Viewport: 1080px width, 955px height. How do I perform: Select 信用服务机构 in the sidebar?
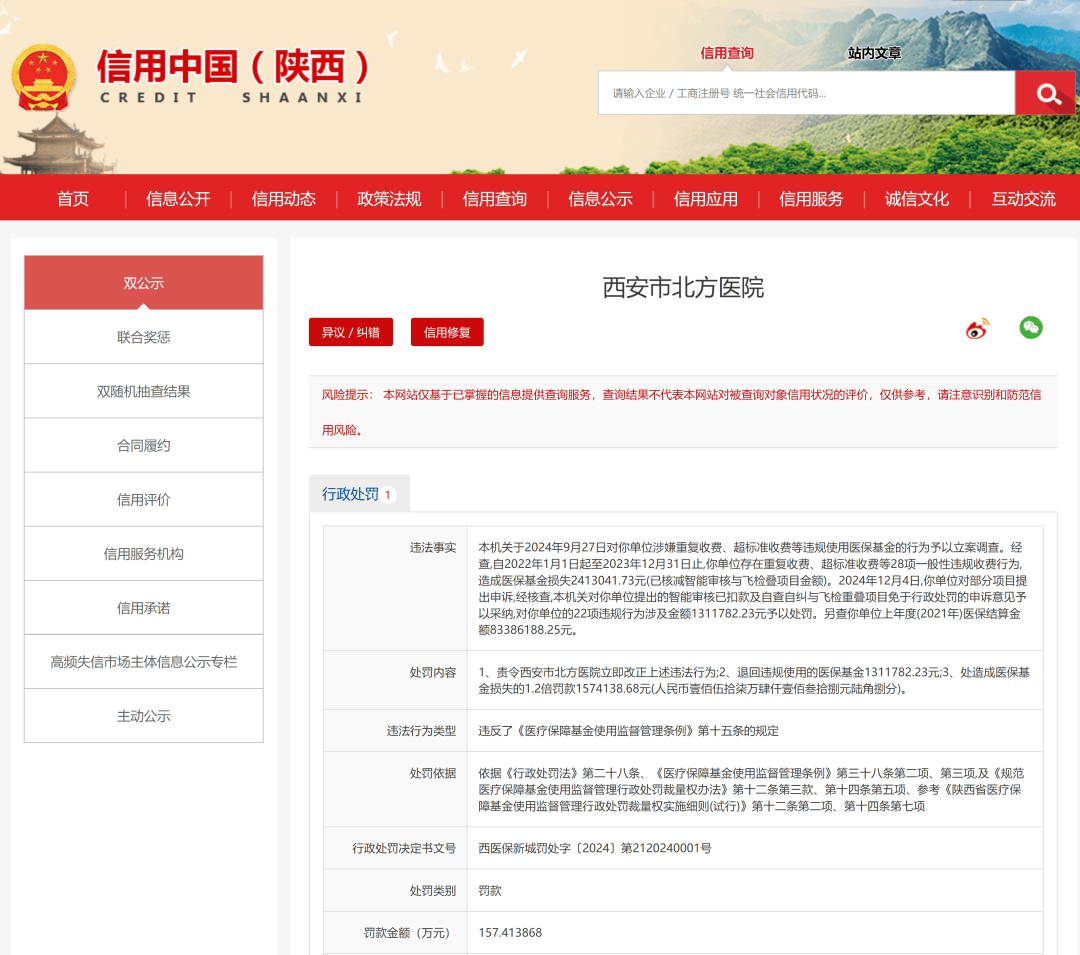coord(143,554)
